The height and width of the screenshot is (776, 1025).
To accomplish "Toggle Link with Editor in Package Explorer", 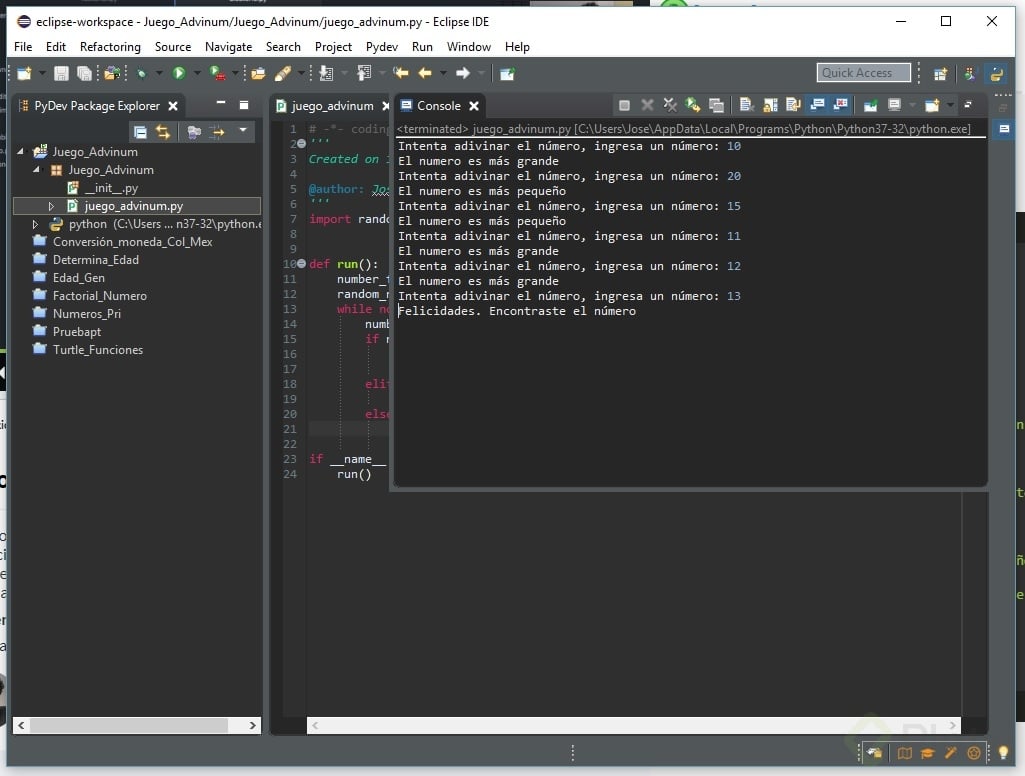I will click(x=163, y=132).
